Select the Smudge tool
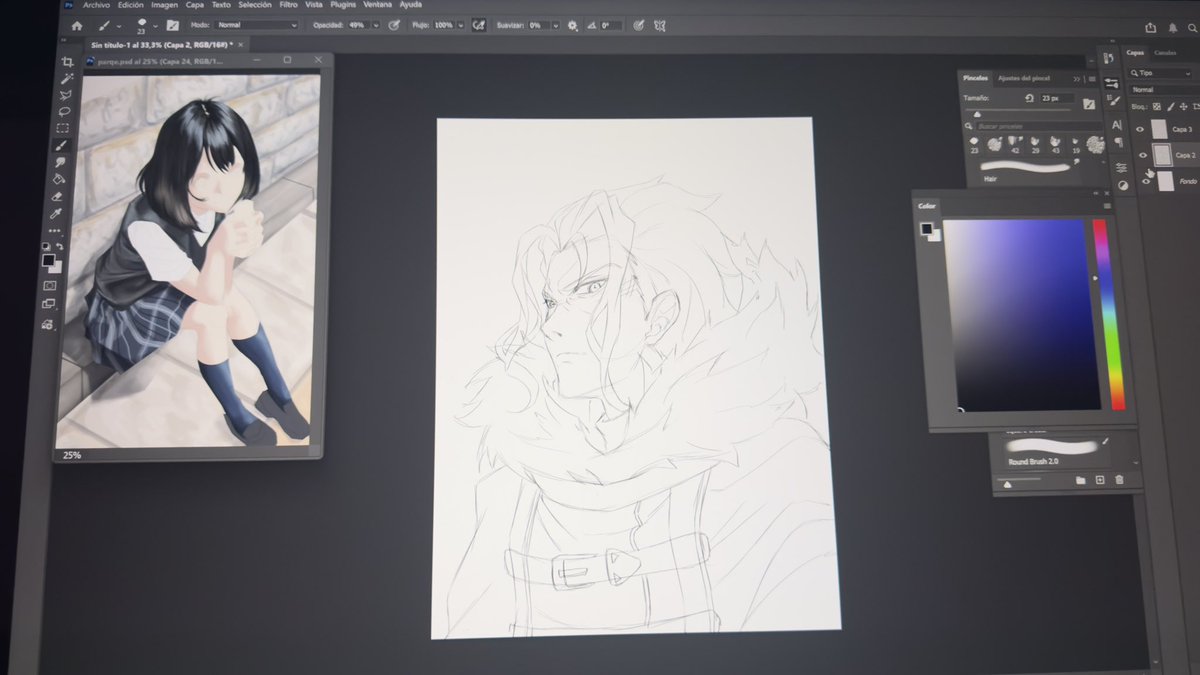This screenshot has width=1200, height=675. point(62,161)
